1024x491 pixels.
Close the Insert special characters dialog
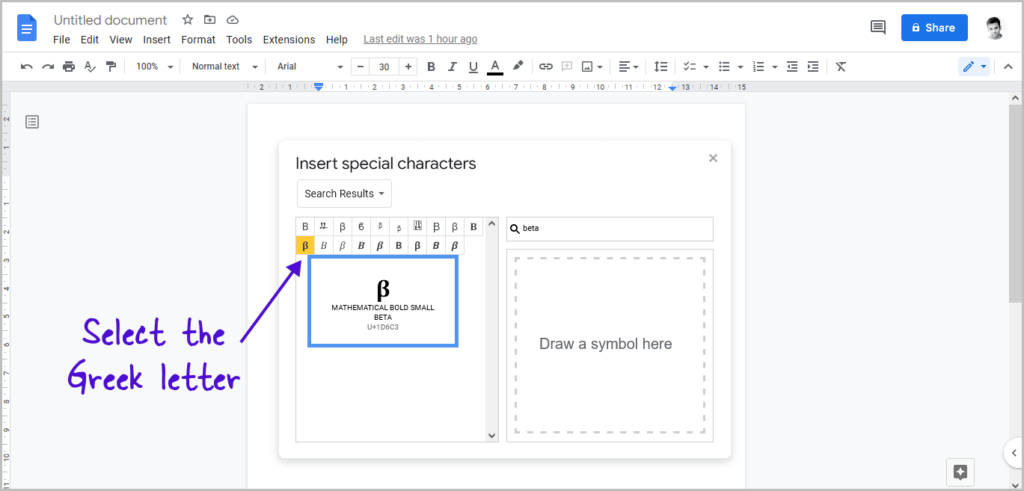coord(713,158)
